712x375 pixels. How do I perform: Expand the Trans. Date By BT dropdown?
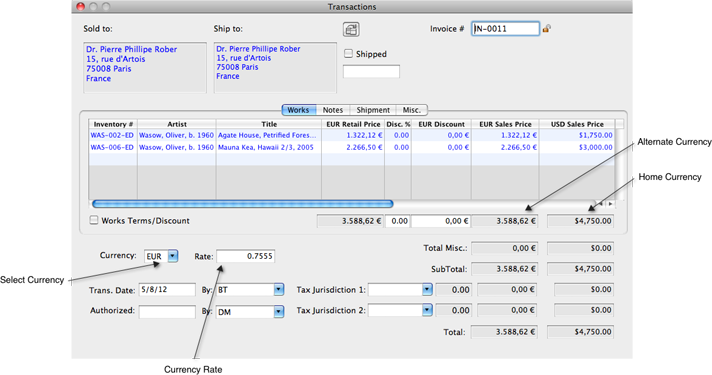(x=279, y=290)
